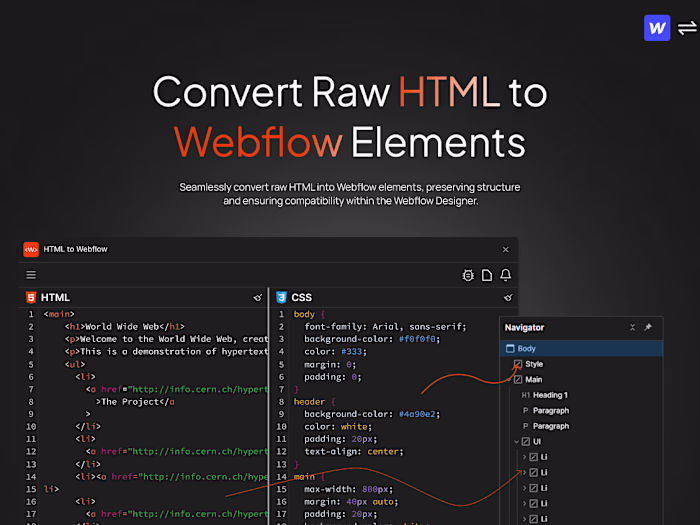Viewport: 700px width, 525px height.
Task: Click the <main> tag on HTML line 1
Action: [x=58, y=314]
